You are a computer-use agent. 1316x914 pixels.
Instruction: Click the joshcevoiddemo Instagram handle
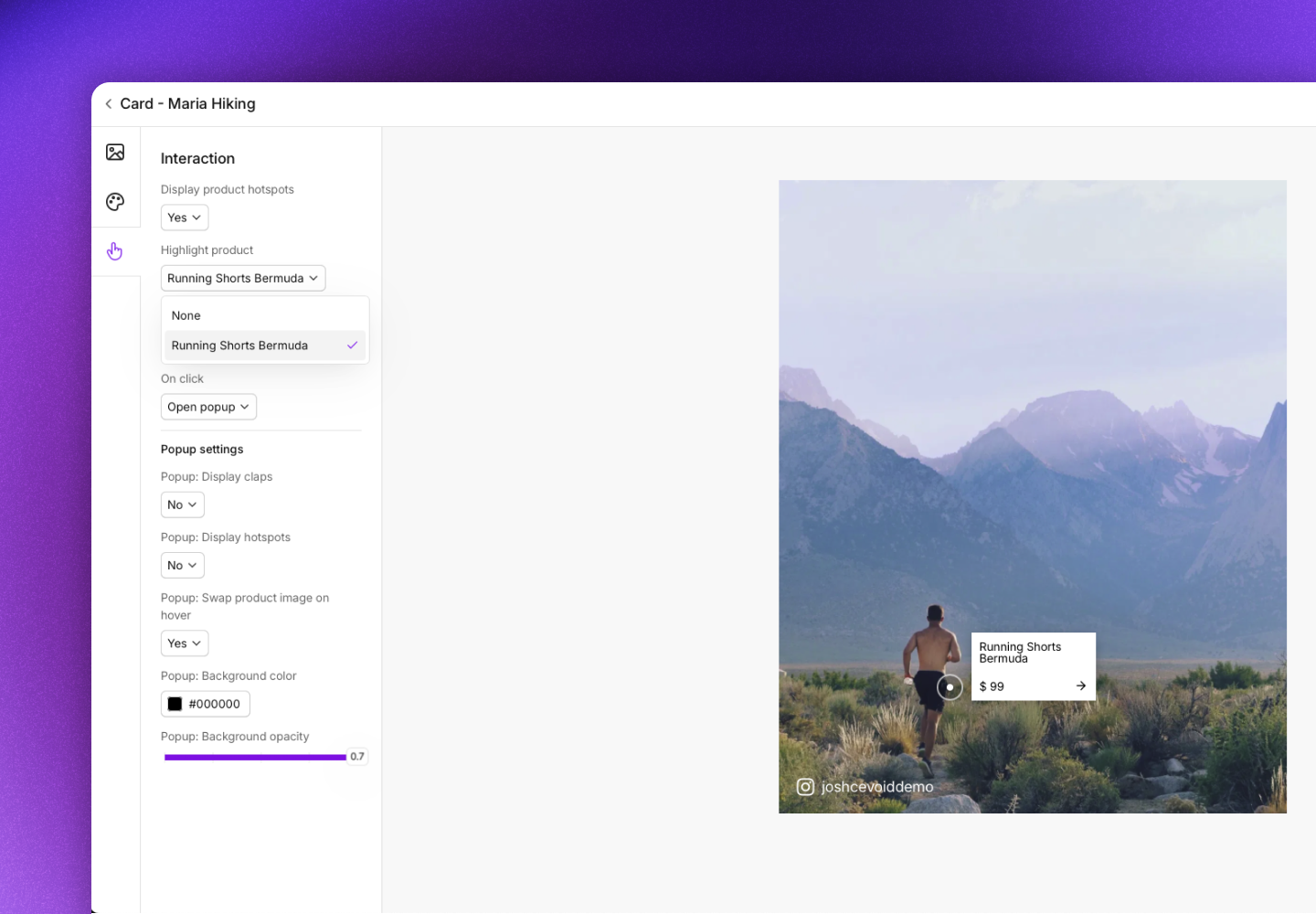877,787
